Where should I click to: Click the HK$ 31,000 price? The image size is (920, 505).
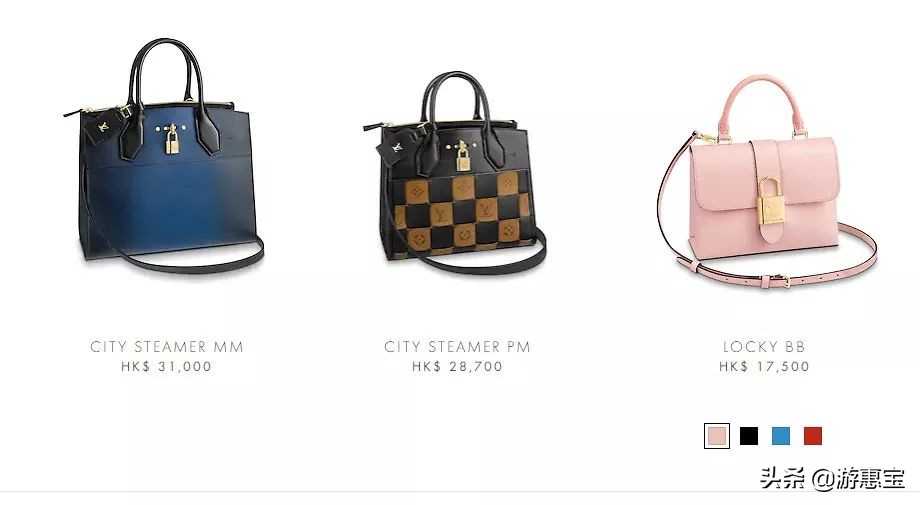[x=167, y=367]
